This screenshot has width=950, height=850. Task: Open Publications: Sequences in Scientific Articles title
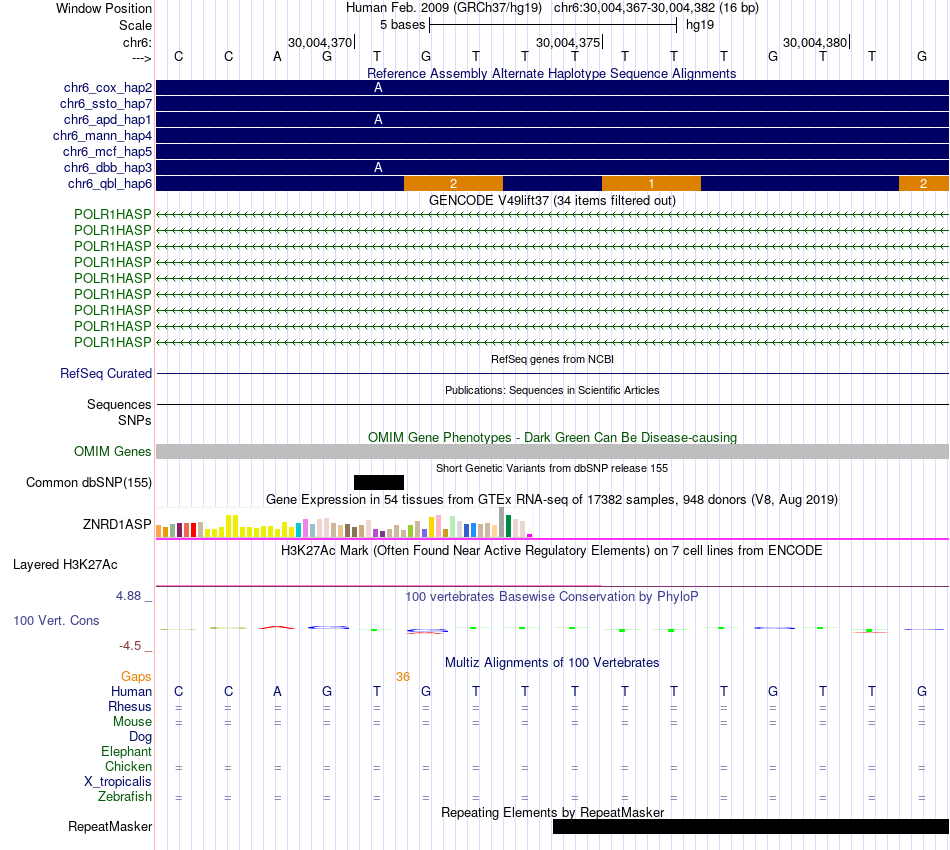tap(552, 390)
